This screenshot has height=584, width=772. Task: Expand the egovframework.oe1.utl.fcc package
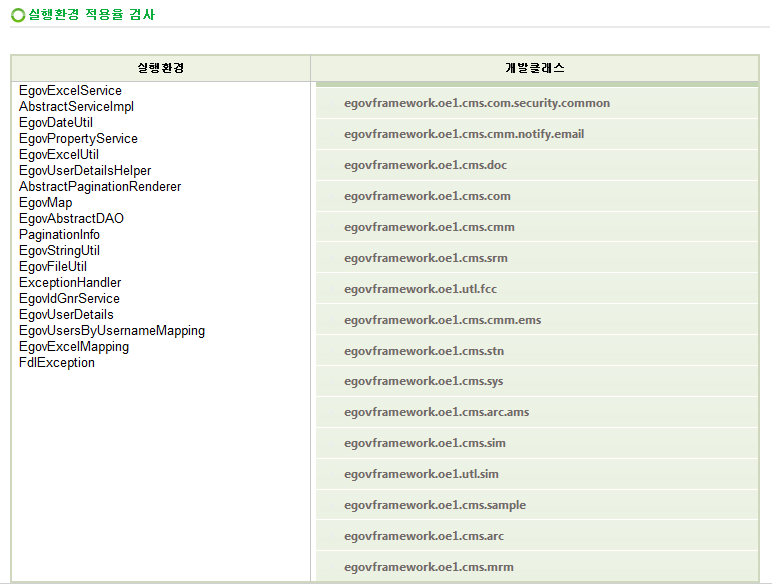(x=420, y=289)
